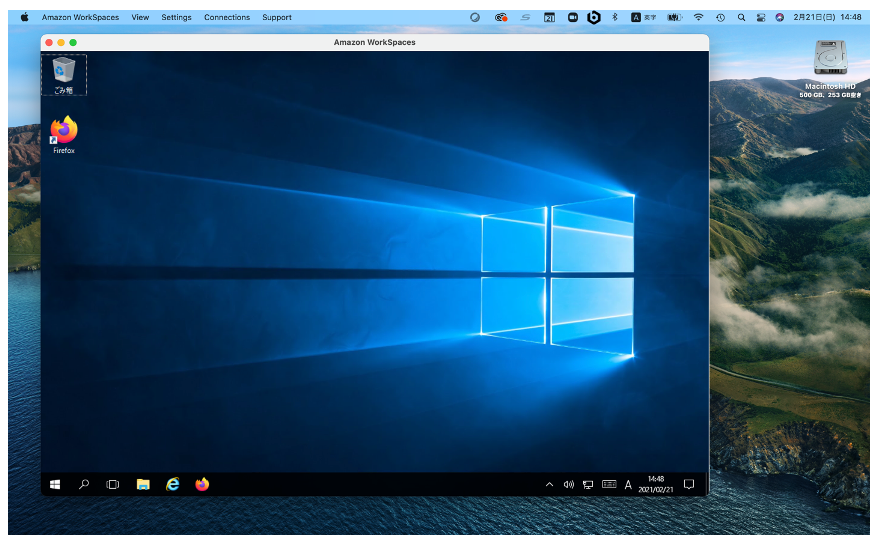Open the Amazon WorkSpaces app menu

pos(80,17)
